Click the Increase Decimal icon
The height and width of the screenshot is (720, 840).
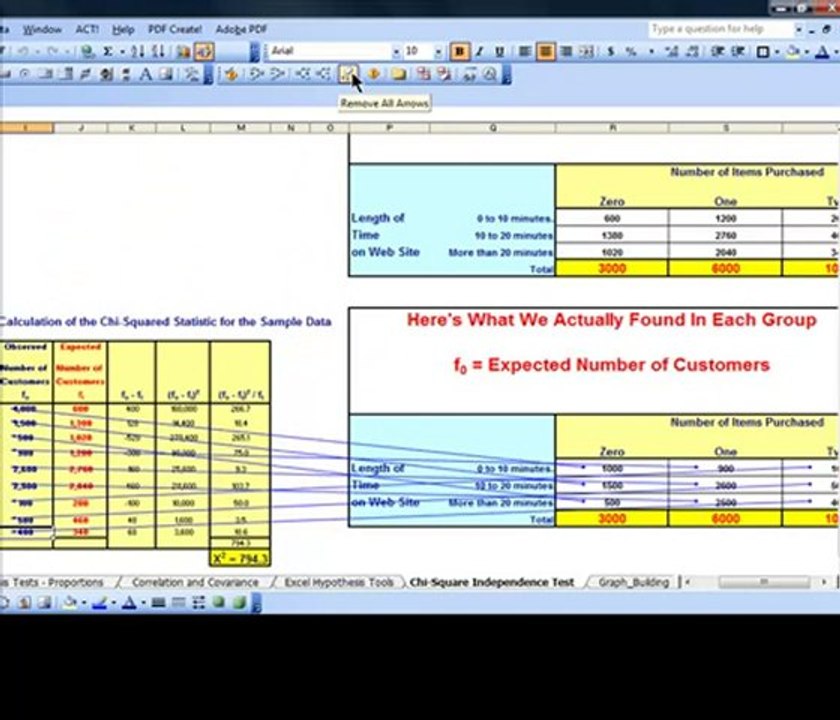coord(672,51)
